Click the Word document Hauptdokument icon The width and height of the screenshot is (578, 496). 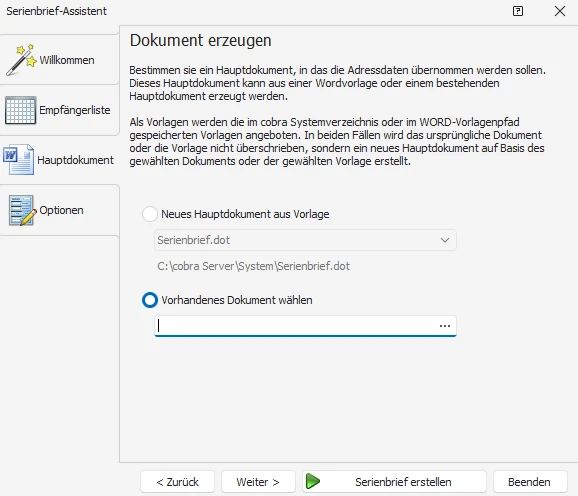click(x=18, y=160)
